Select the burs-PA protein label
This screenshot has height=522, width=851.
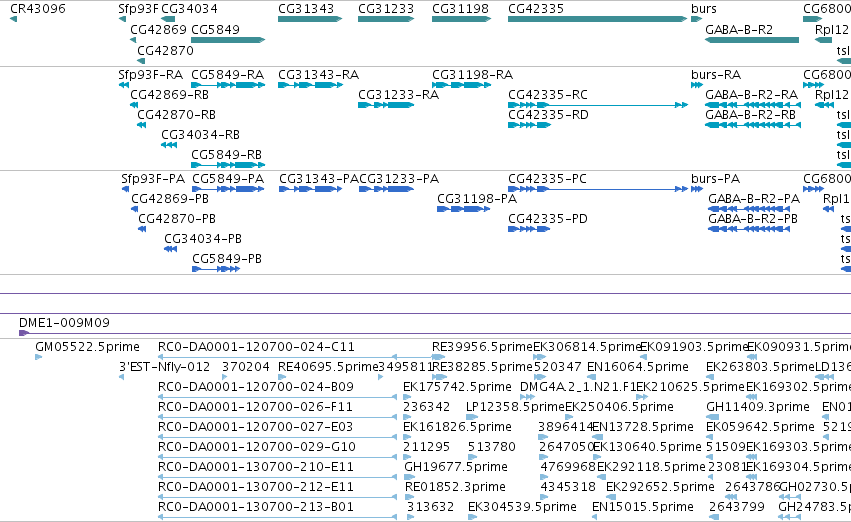click(715, 179)
